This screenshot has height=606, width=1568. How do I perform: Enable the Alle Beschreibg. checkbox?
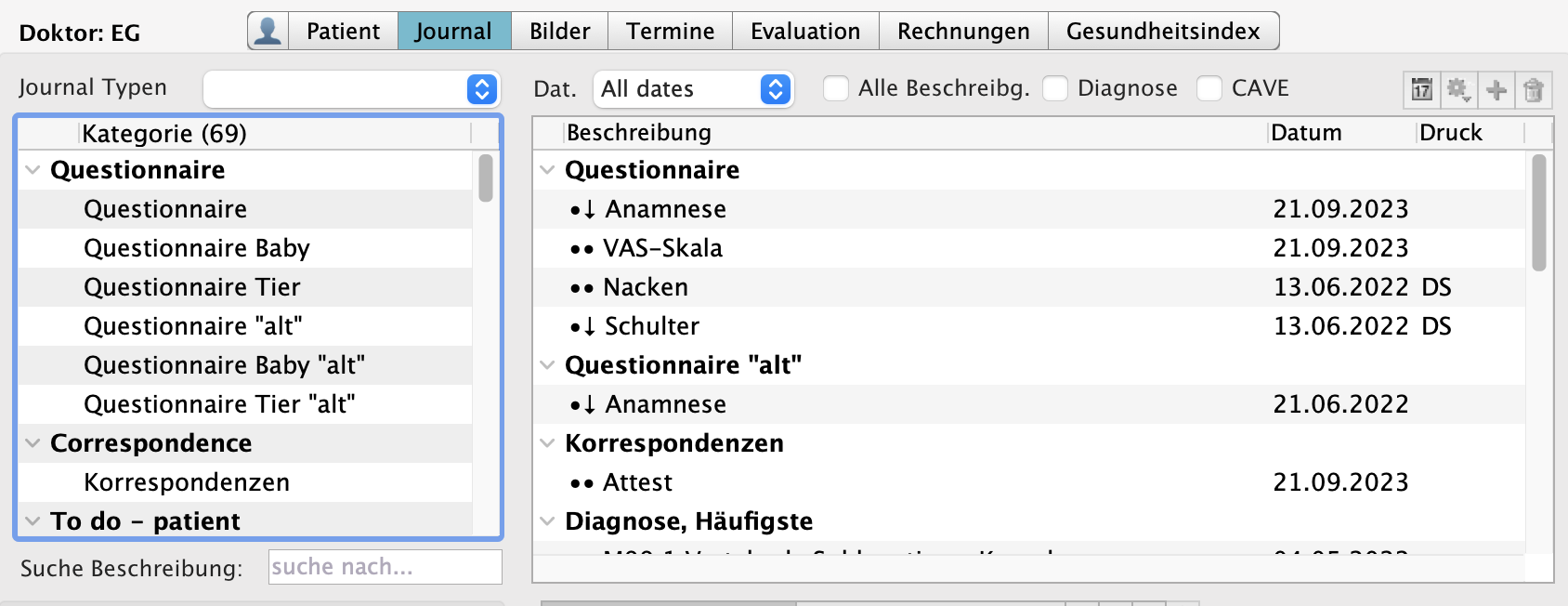click(836, 88)
